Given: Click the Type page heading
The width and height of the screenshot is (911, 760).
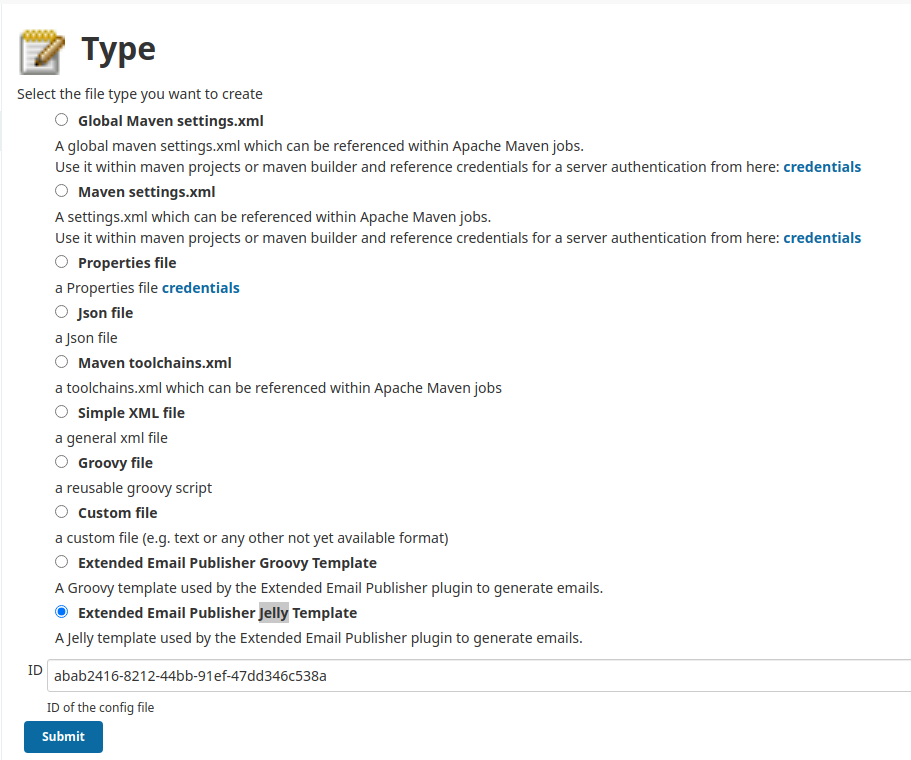Looking at the screenshot, I should pyautogui.click(x=119, y=50).
